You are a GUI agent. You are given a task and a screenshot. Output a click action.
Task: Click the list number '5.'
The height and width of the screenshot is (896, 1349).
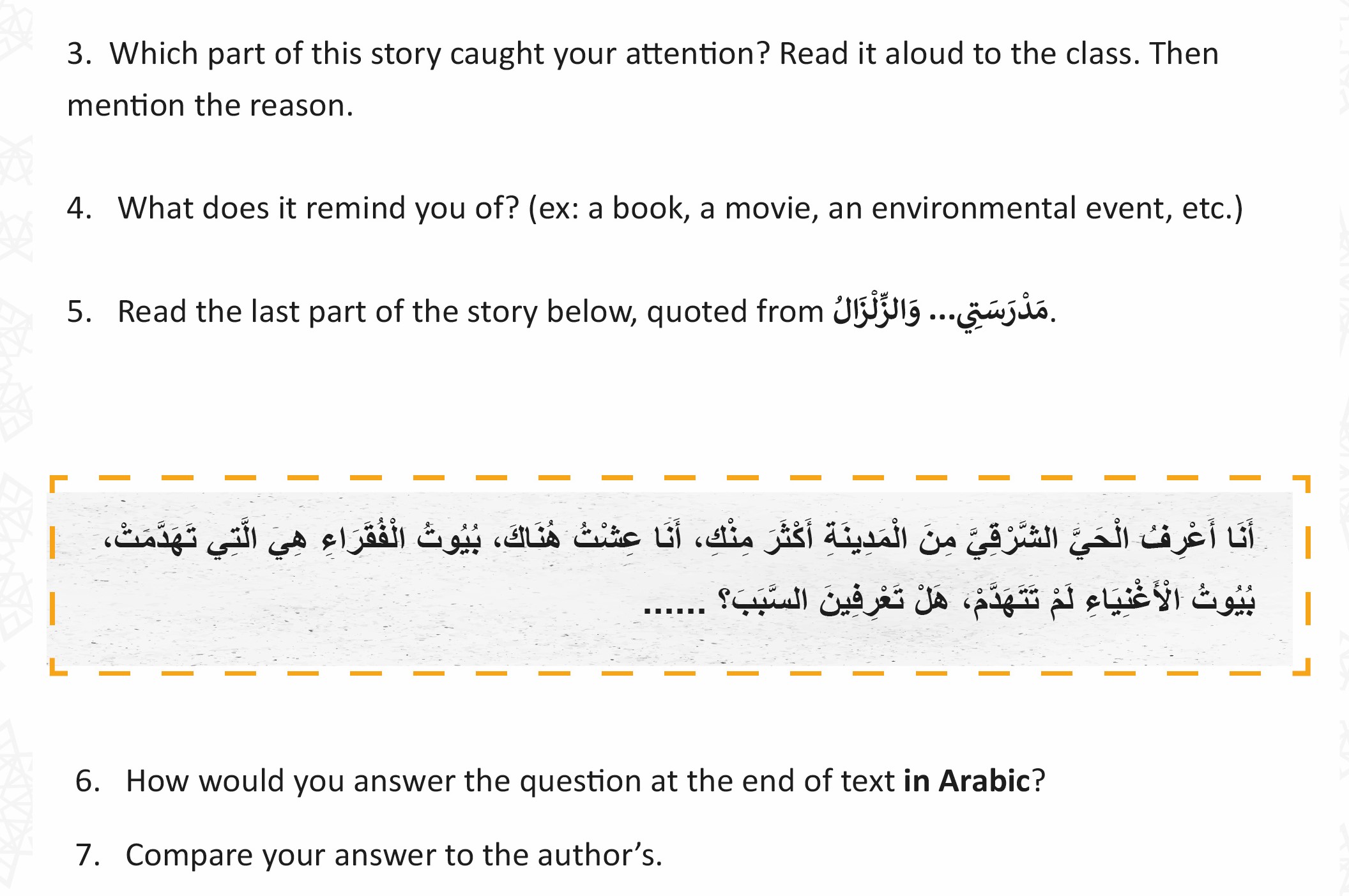pyautogui.click(x=80, y=312)
